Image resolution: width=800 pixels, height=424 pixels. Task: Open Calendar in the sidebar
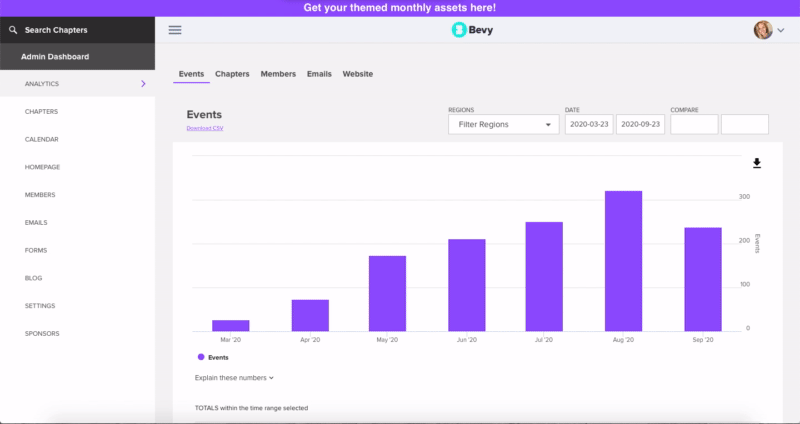coord(41,139)
